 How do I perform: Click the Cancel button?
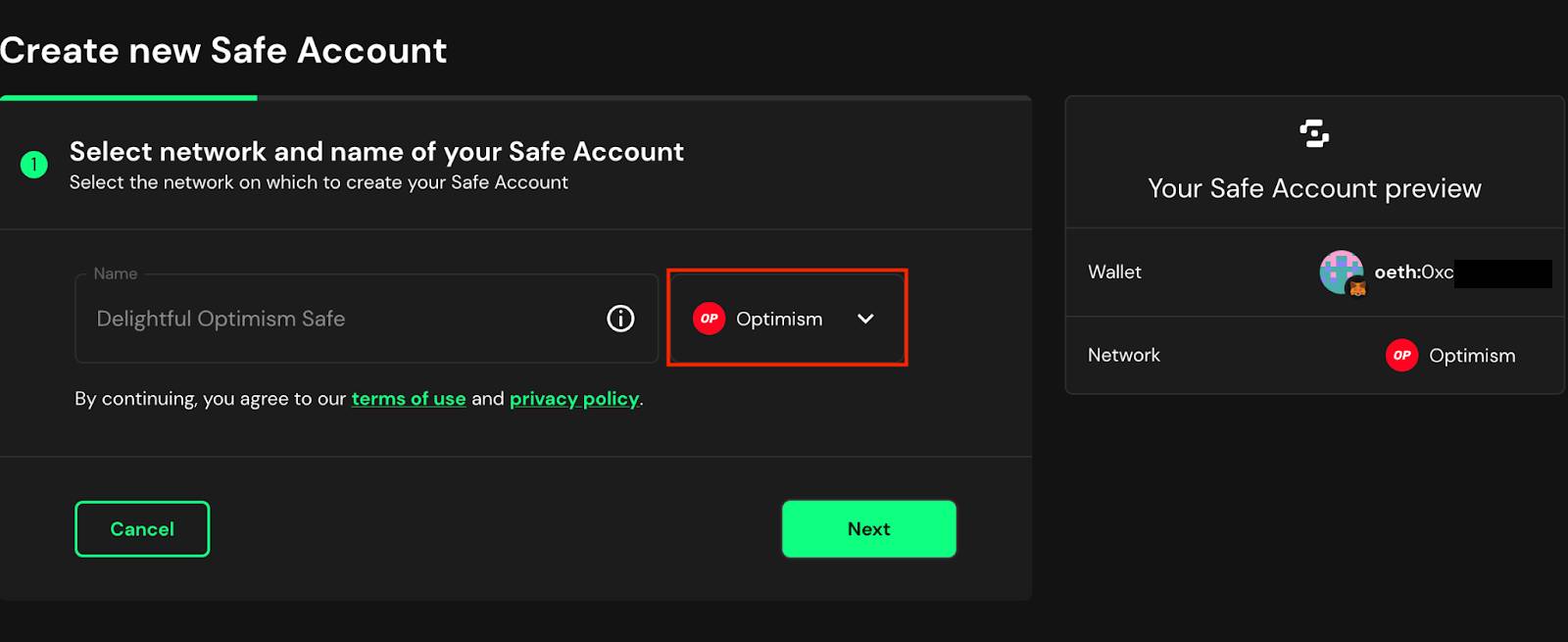coord(142,529)
